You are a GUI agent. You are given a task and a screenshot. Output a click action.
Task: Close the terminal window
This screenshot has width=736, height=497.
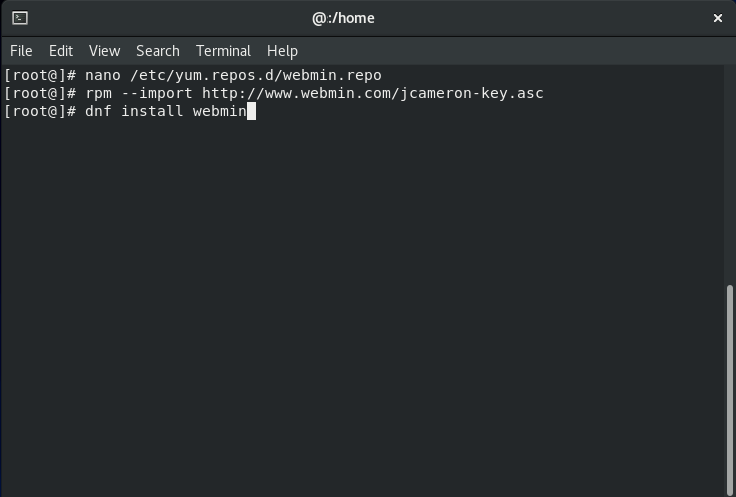pyautogui.click(x=718, y=18)
